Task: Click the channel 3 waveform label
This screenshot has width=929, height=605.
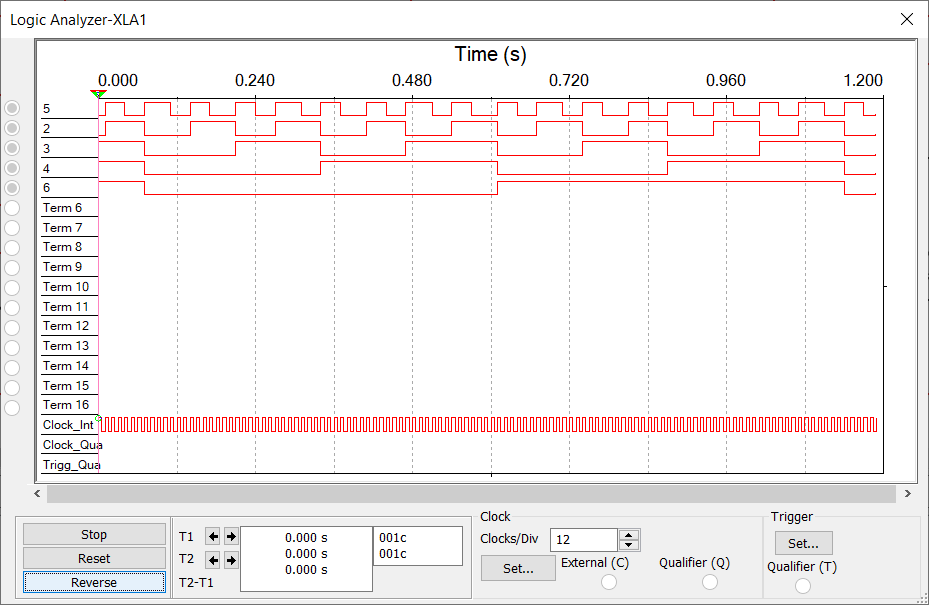Action: coord(46,149)
